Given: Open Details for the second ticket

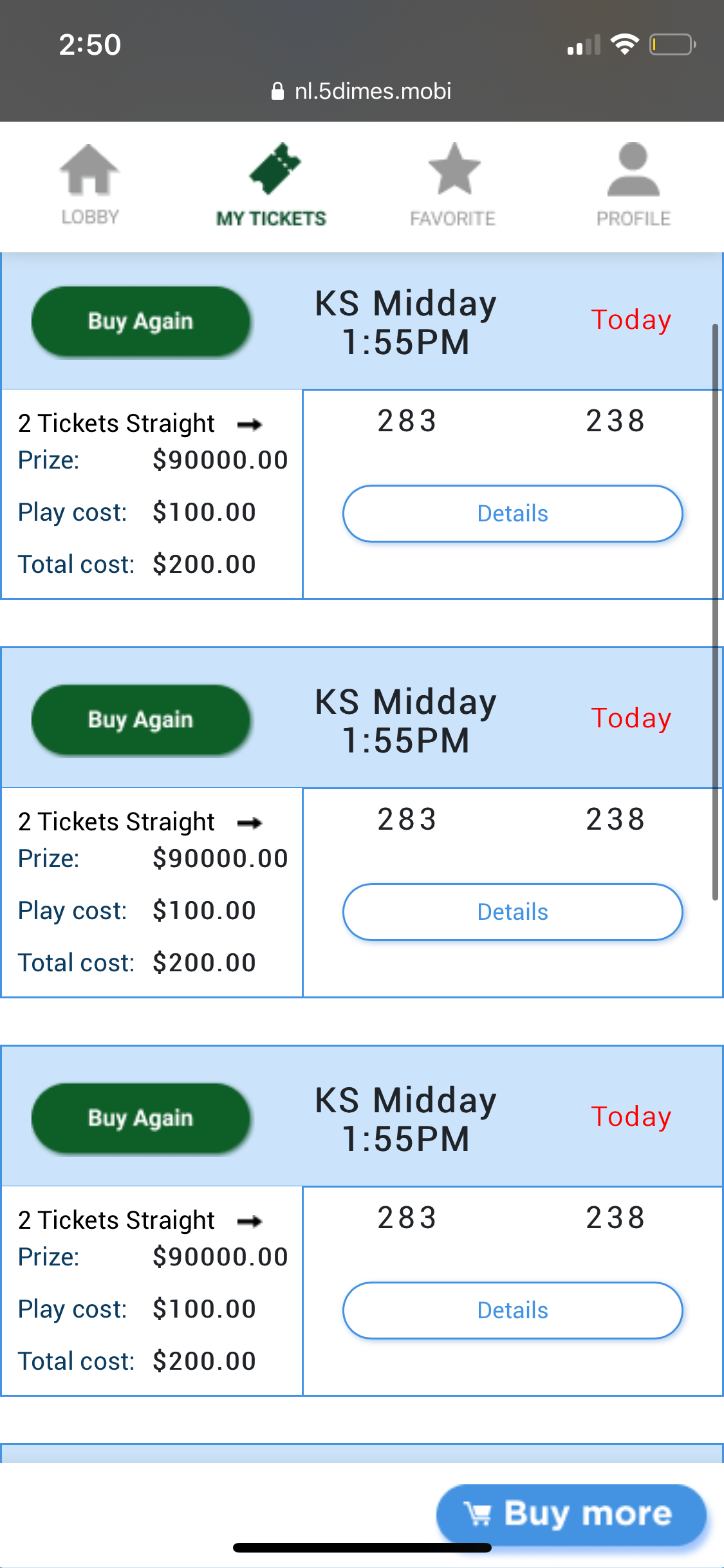Looking at the screenshot, I should (512, 912).
